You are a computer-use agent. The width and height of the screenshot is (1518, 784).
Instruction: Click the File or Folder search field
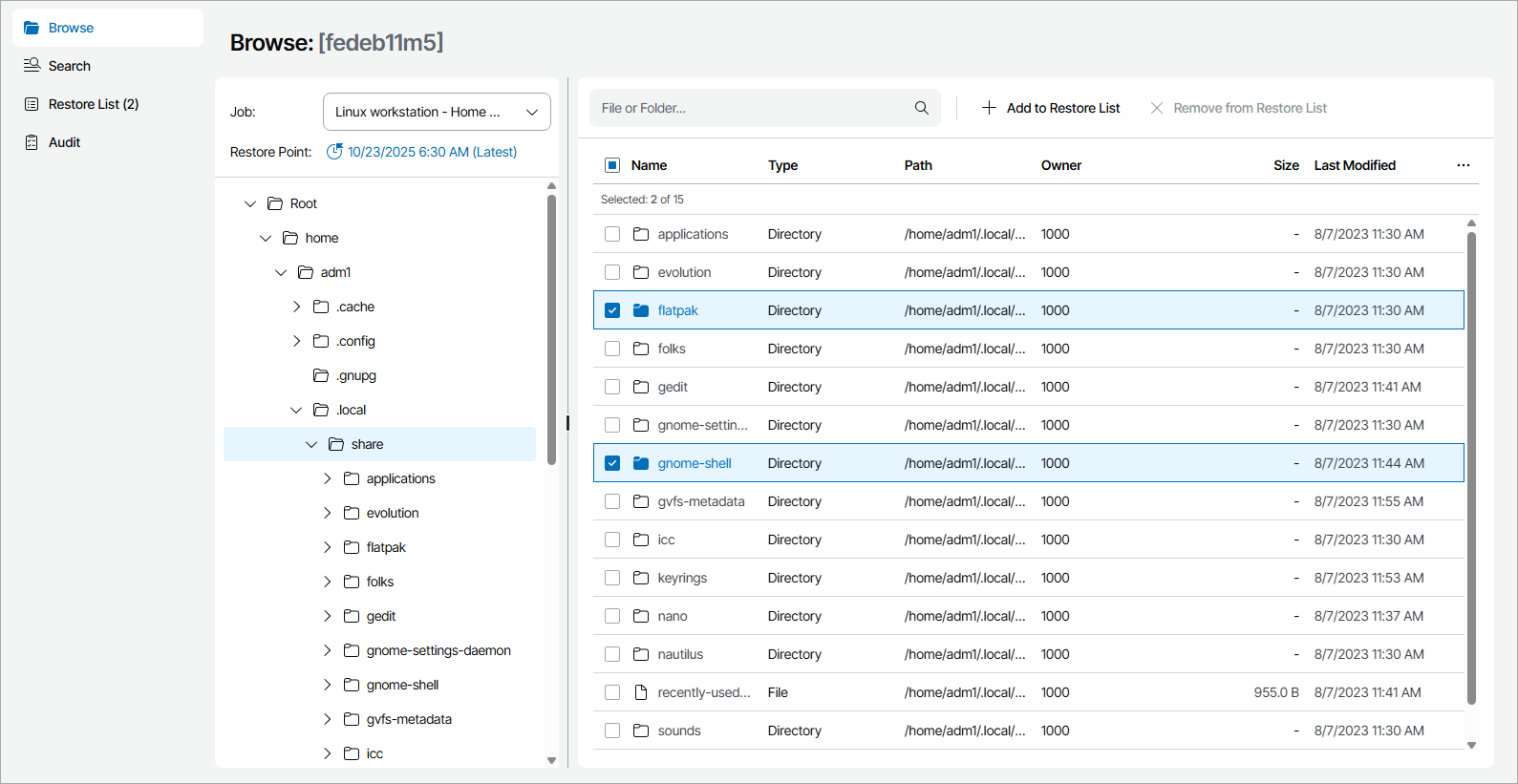750,108
